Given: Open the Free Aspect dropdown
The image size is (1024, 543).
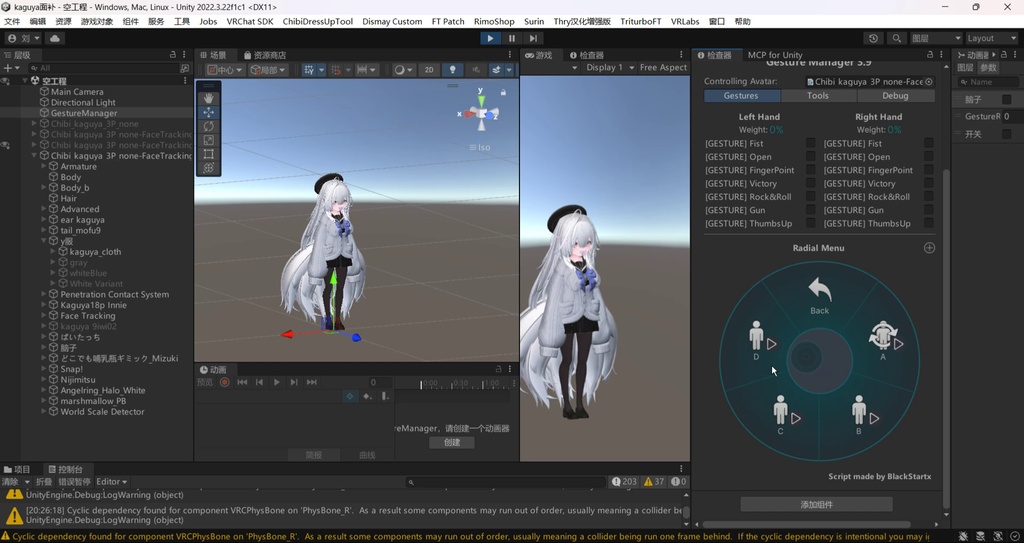Looking at the screenshot, I should point(664,67).
